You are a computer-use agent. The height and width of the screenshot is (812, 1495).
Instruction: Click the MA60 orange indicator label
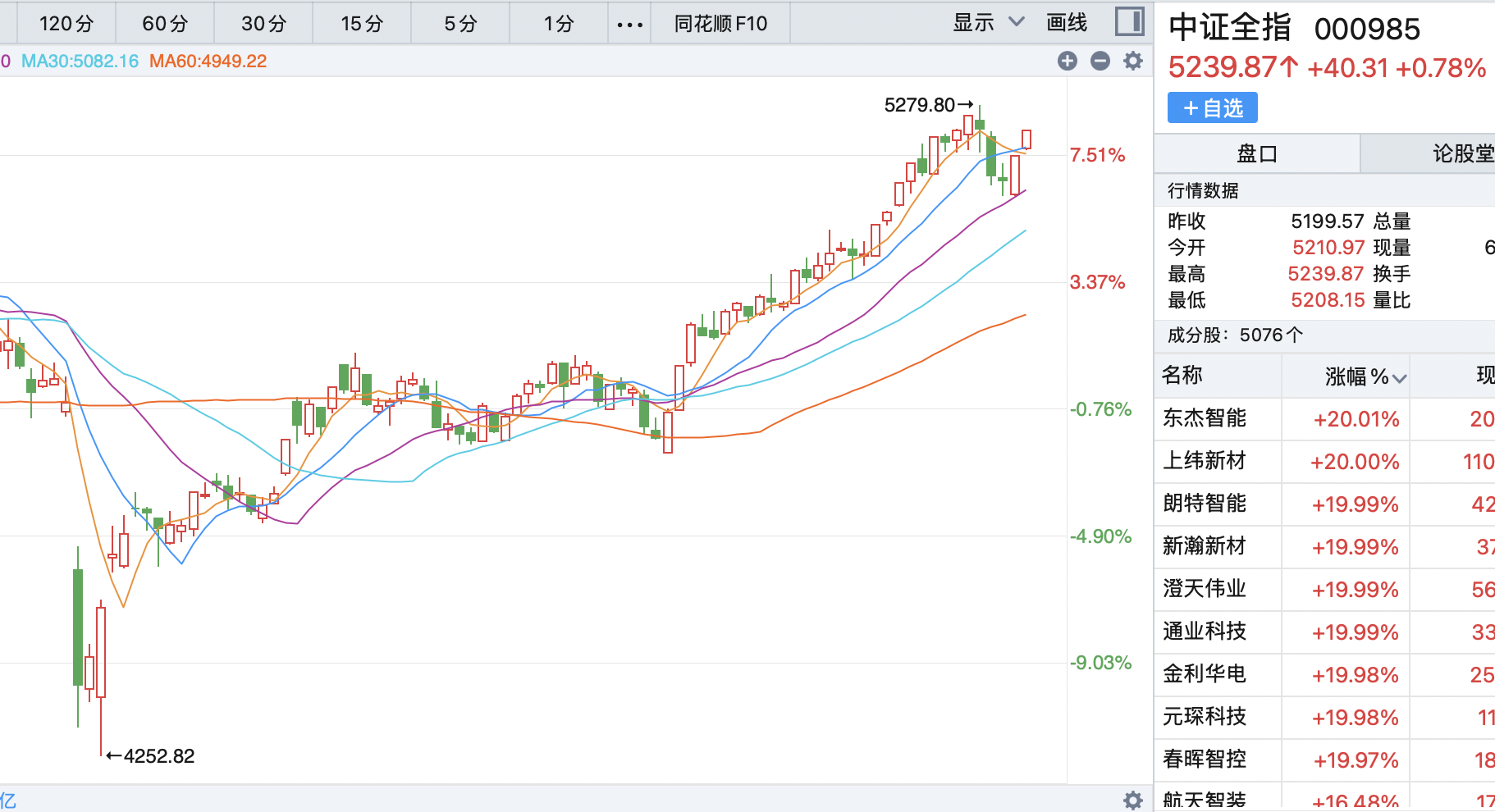(x=208, y=61)
